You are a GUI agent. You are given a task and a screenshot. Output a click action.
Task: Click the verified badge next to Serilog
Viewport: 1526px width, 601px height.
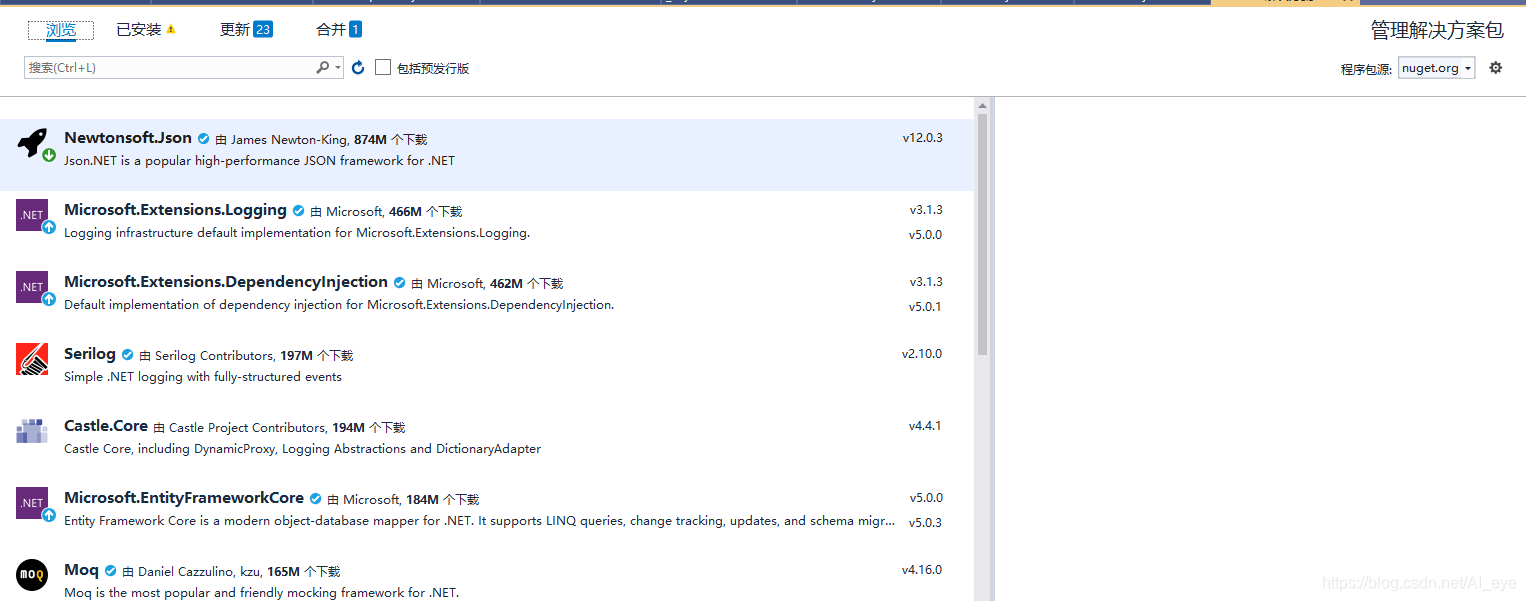click(127, 355)
